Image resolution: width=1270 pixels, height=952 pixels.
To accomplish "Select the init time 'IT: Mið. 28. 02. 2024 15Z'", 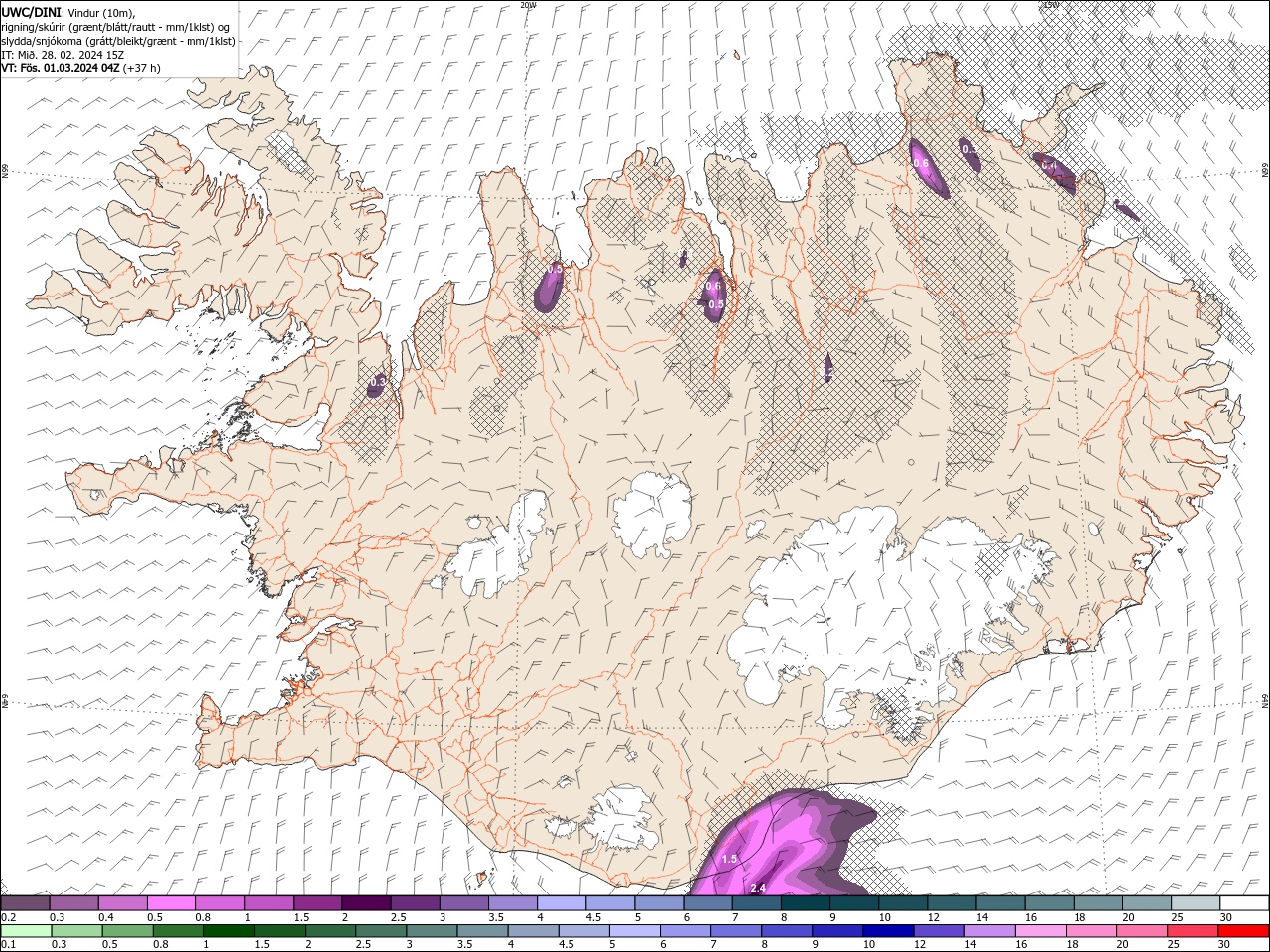I will (63, 55).
